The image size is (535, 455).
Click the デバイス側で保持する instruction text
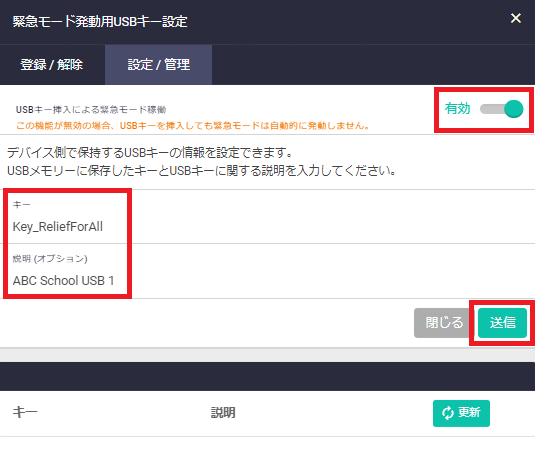click(150, 152)
